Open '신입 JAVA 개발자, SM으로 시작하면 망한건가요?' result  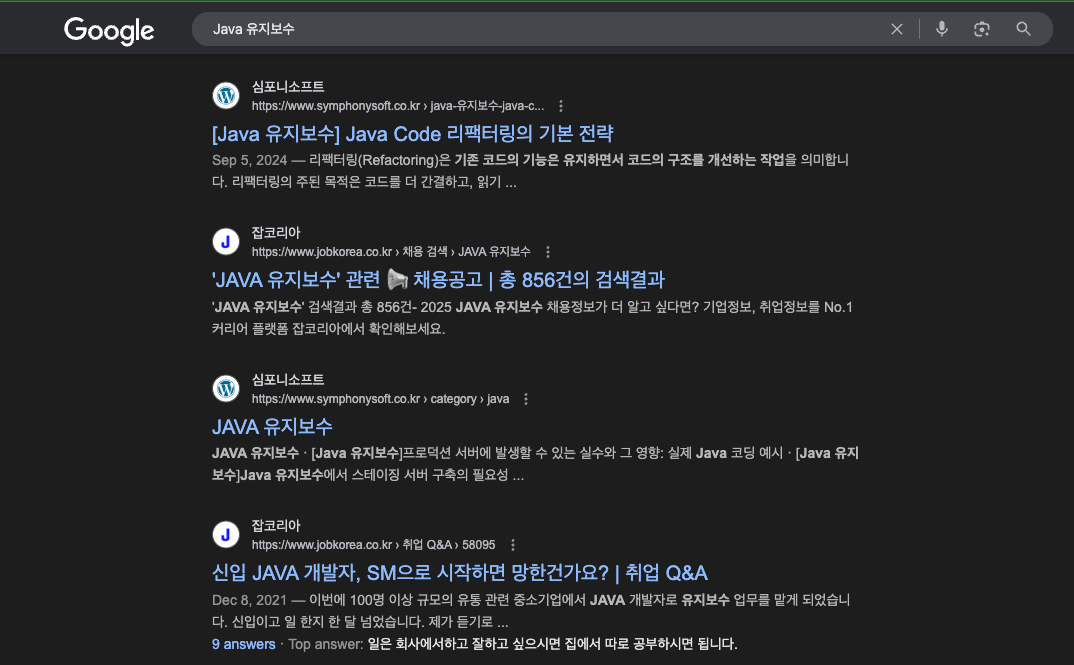460,573
